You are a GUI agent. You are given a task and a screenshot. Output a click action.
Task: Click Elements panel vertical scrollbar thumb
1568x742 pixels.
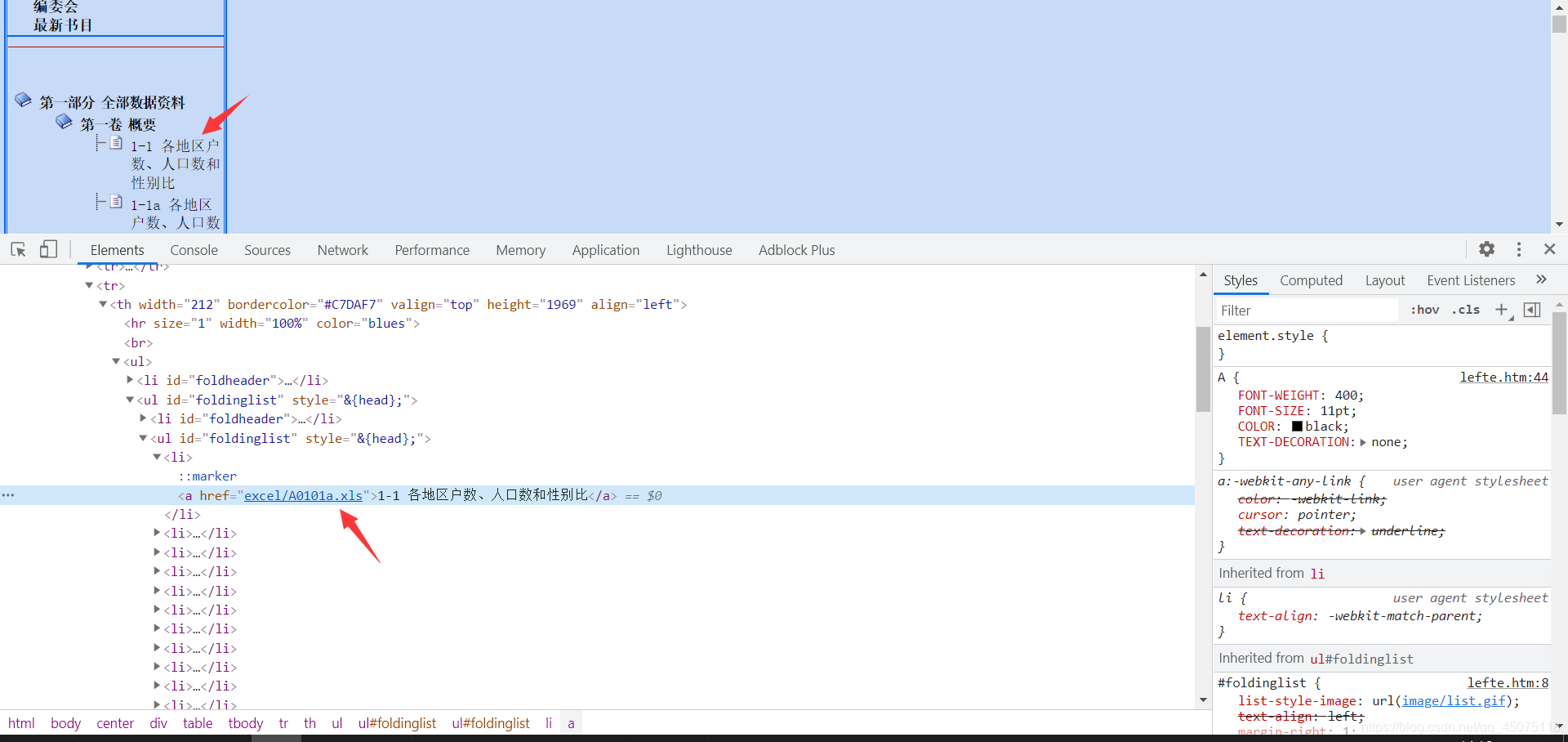(1203, 369)
